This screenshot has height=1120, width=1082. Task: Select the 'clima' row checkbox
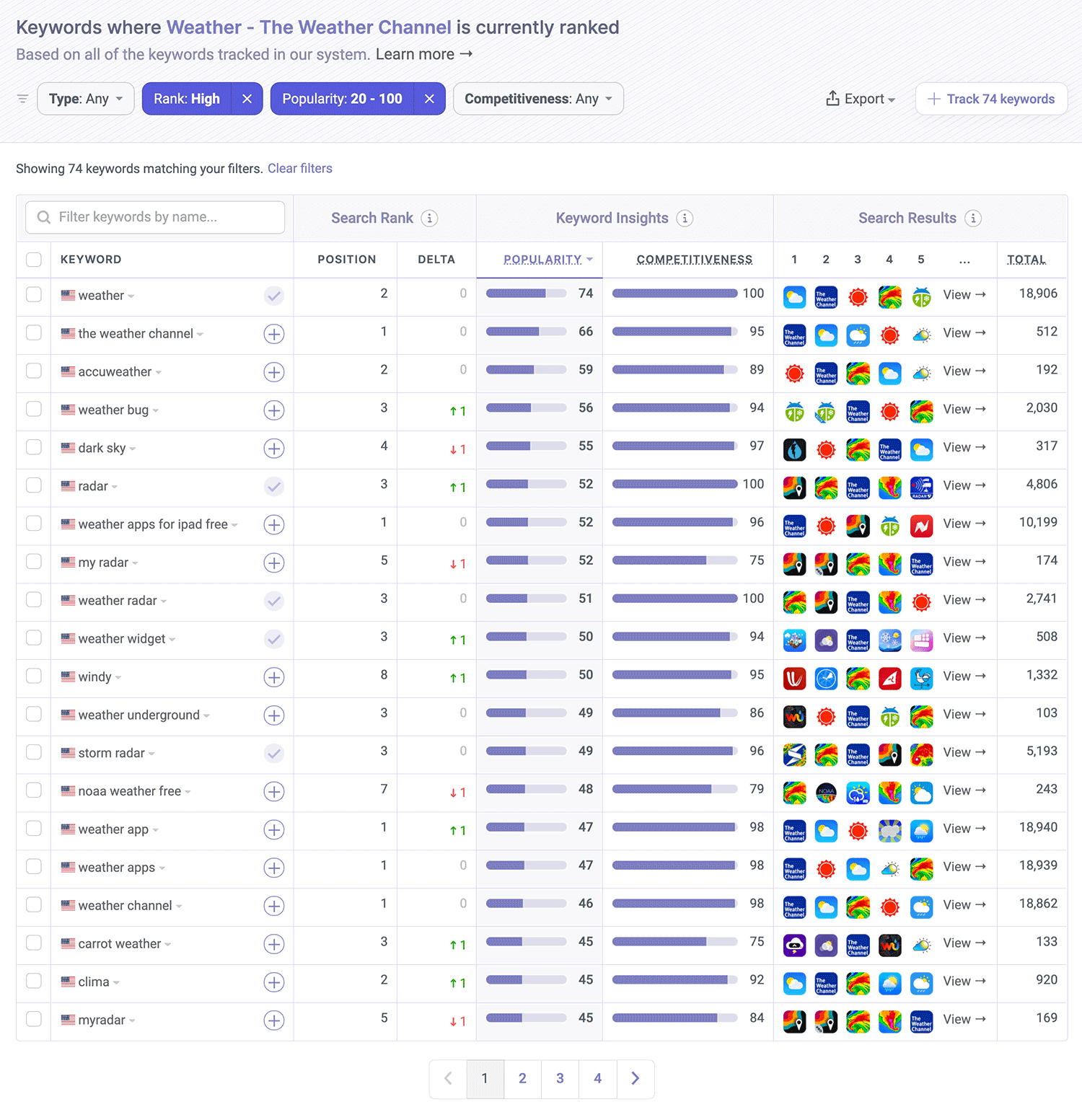point(34,981)
